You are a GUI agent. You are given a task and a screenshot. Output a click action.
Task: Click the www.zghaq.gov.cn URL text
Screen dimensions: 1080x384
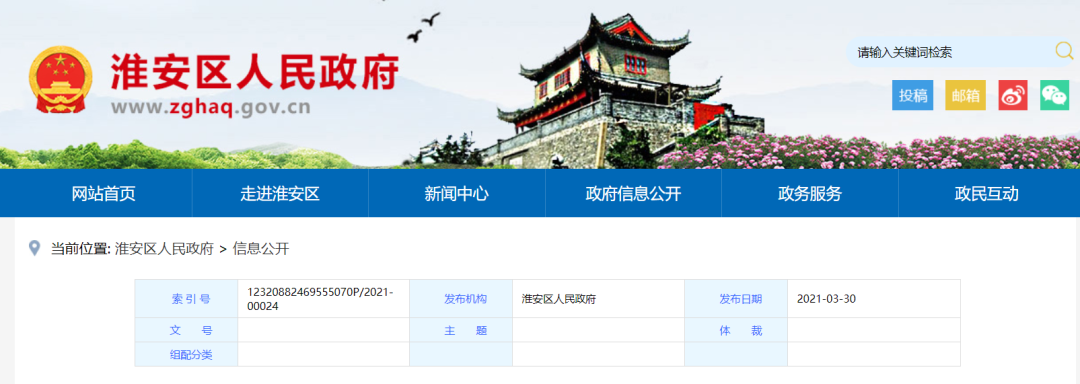tap(210, 107)
